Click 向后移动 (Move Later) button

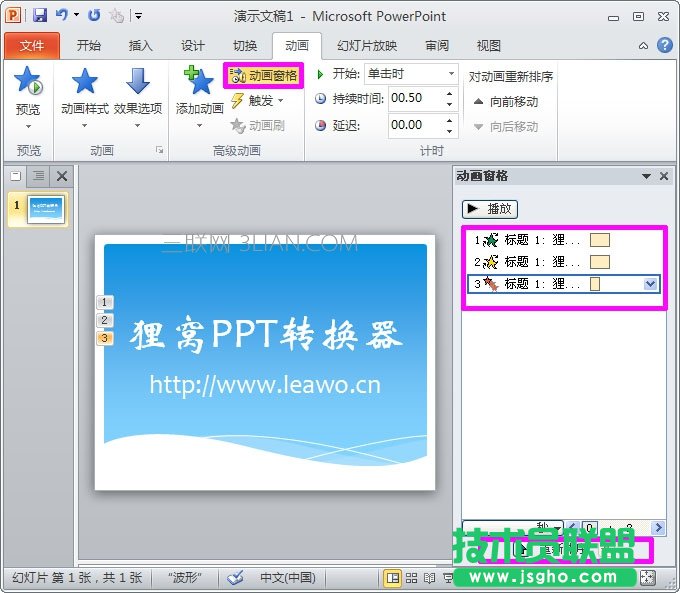506,127
